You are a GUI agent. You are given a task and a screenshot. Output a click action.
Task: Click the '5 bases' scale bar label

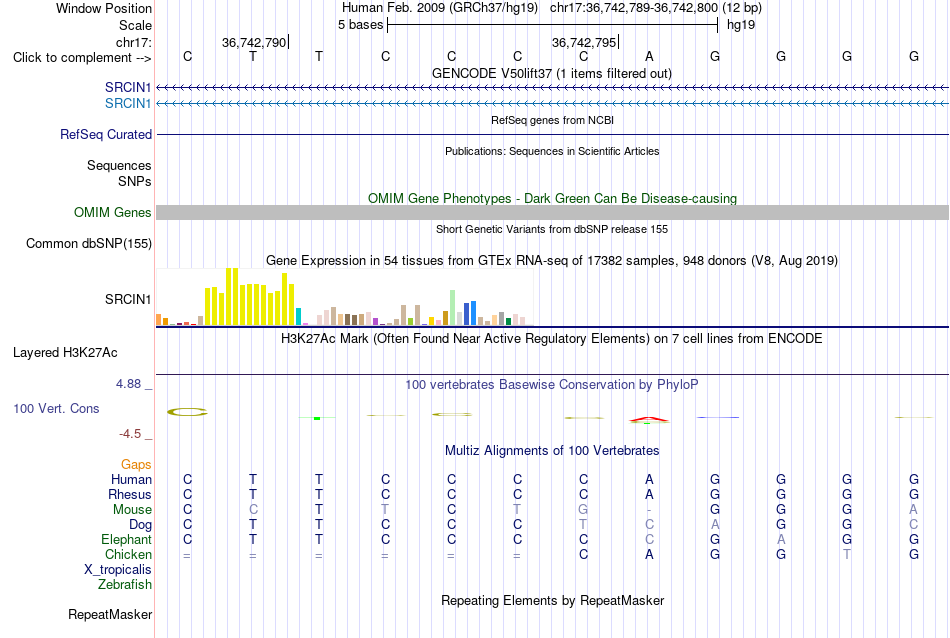(x=360, y=25)
